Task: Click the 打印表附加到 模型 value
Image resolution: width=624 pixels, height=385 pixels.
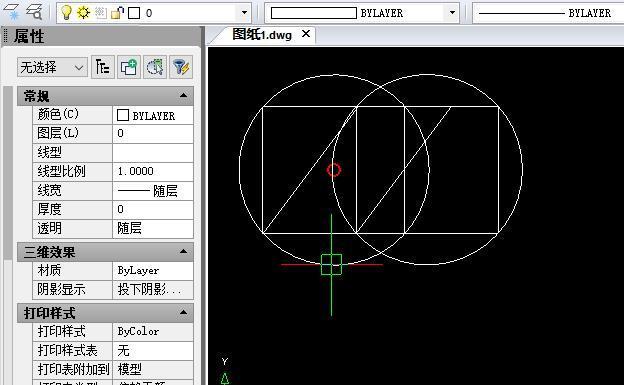Action: pos(153,369)
